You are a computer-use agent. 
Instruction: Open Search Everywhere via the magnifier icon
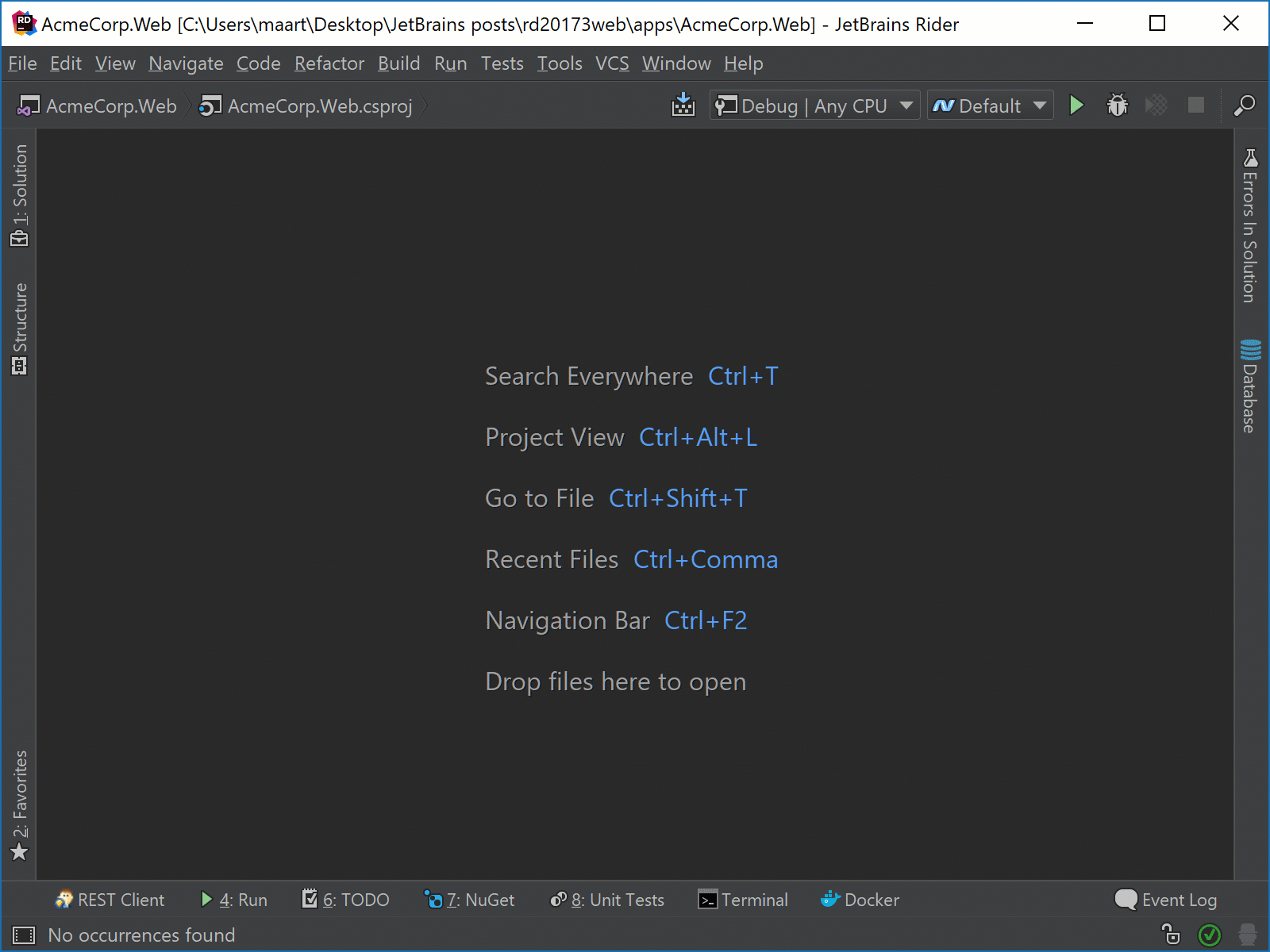click(1245, 105)
